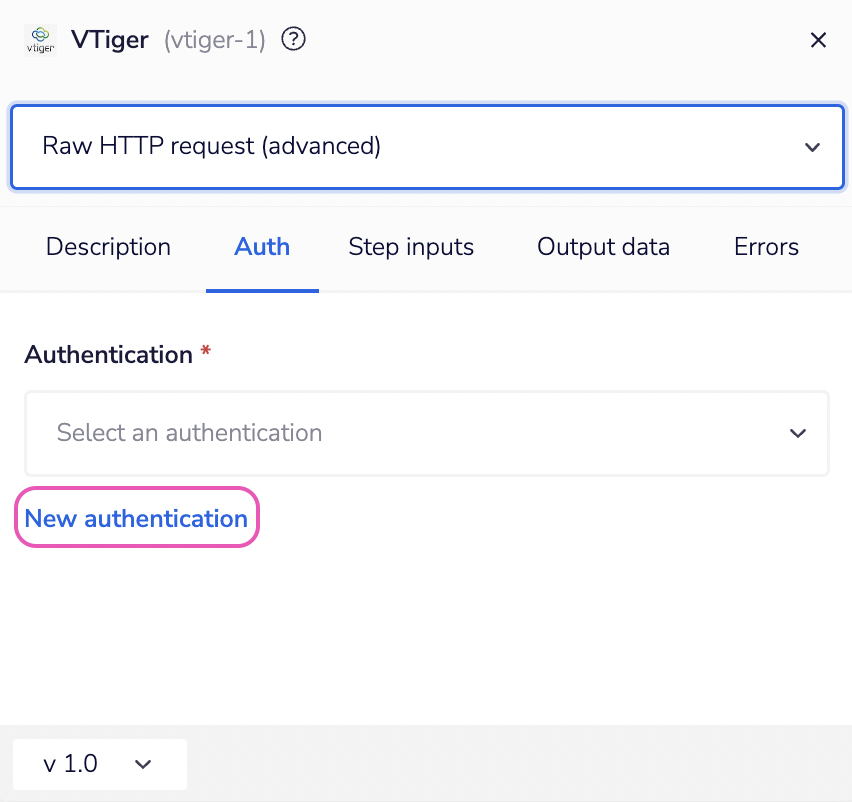The height and width of the screenshot is (802, 852).
Task: Open the Output data tab
Action: coord(603,247)
